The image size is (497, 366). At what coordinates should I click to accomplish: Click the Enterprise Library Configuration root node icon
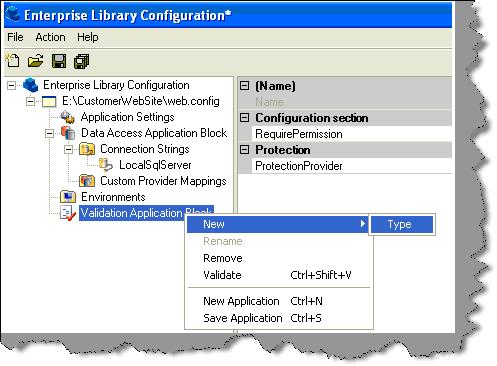[x=31, y=85]
